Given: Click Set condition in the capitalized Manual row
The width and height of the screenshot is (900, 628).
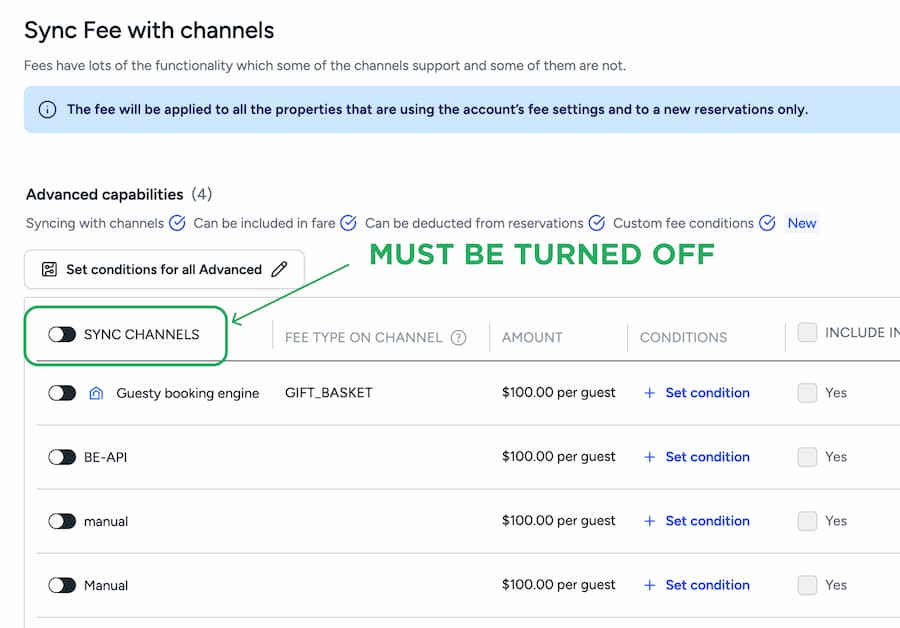Looking at the screenshot, I should 707,585.
